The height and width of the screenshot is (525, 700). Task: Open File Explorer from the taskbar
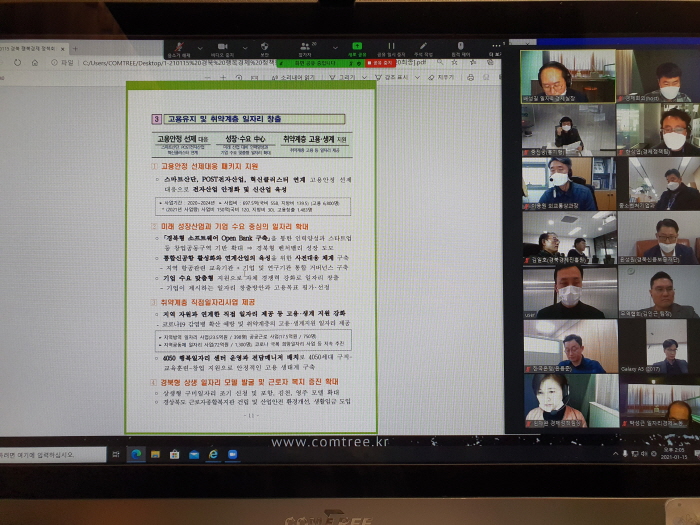[x=155, y=454]
